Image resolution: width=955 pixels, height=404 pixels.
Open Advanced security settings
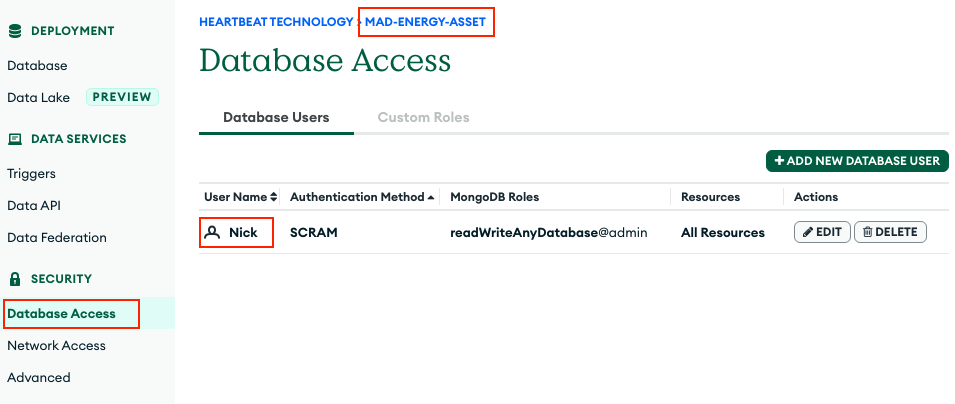(39, 378)
